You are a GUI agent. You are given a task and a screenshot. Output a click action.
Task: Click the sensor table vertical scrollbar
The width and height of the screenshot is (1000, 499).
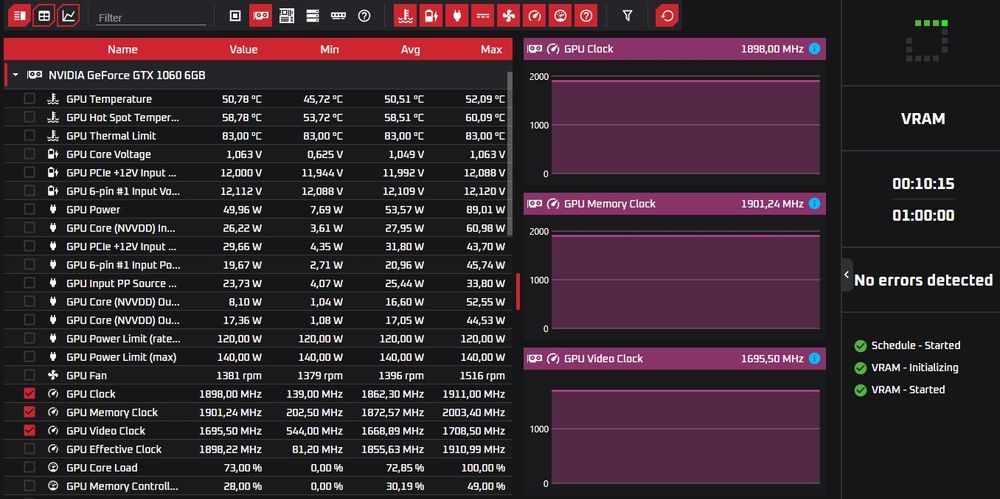[510, 154]
